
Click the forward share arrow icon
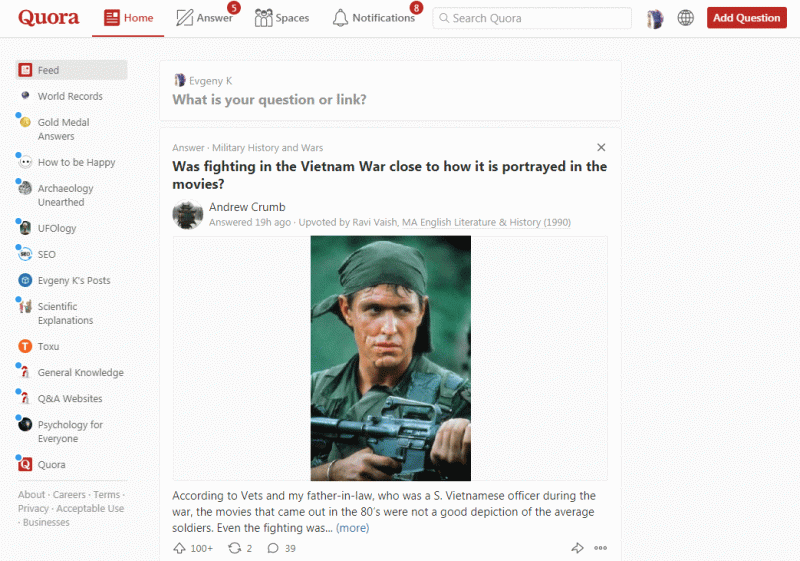pos(577,548)
